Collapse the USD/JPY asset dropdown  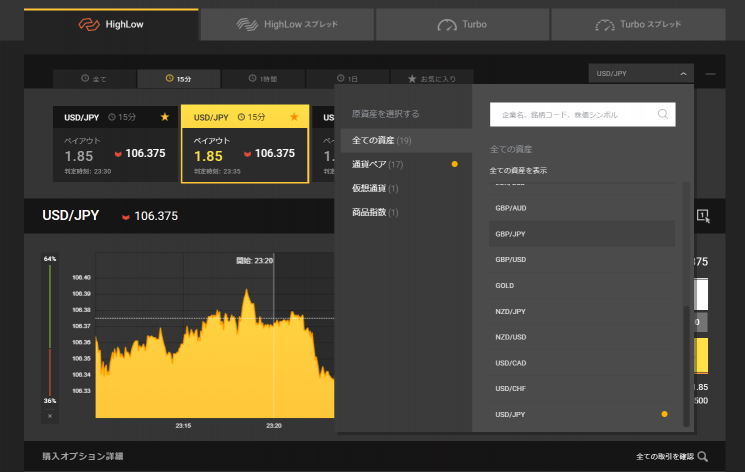point(641,74)
